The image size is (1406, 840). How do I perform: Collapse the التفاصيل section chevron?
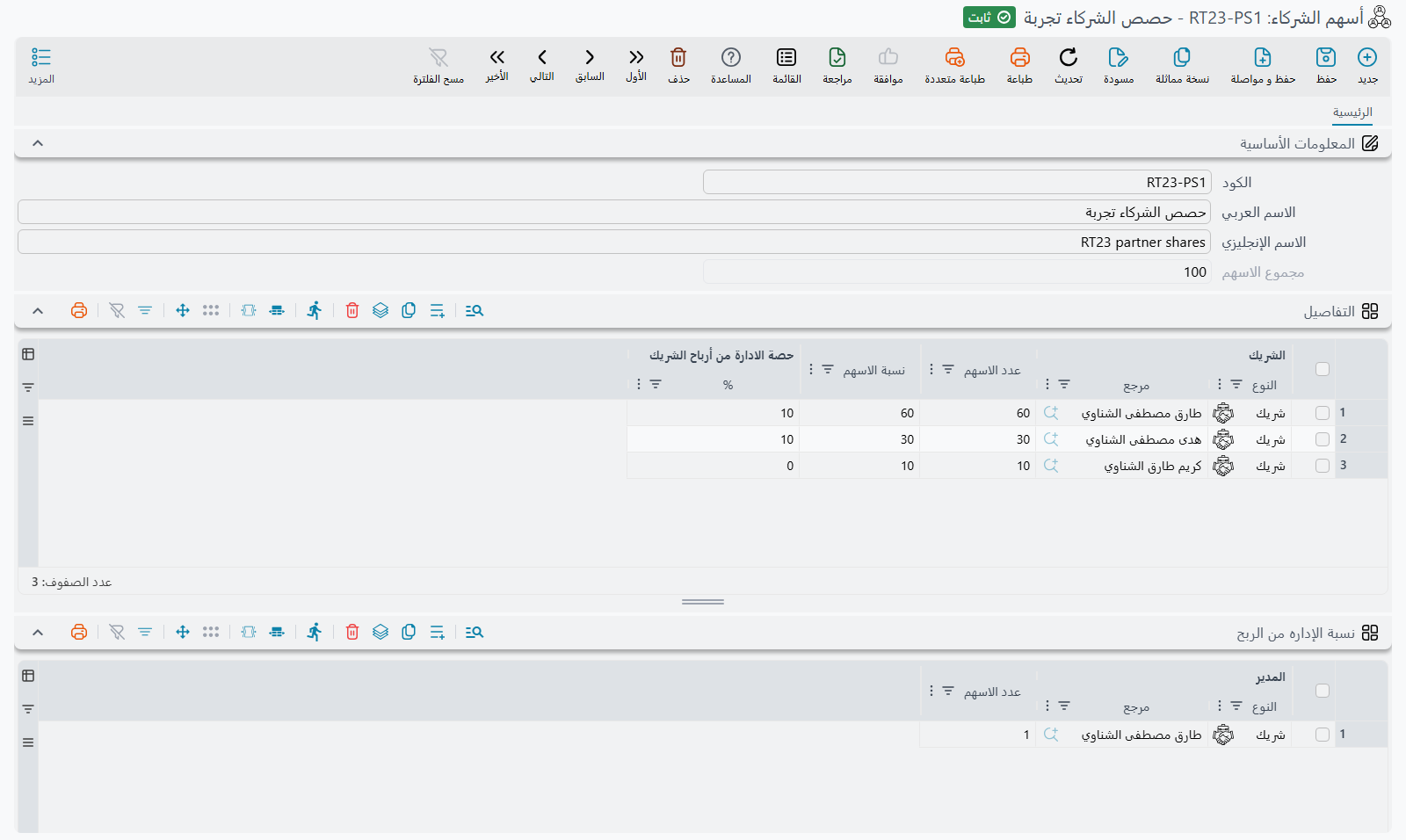(x=38, y=311)
